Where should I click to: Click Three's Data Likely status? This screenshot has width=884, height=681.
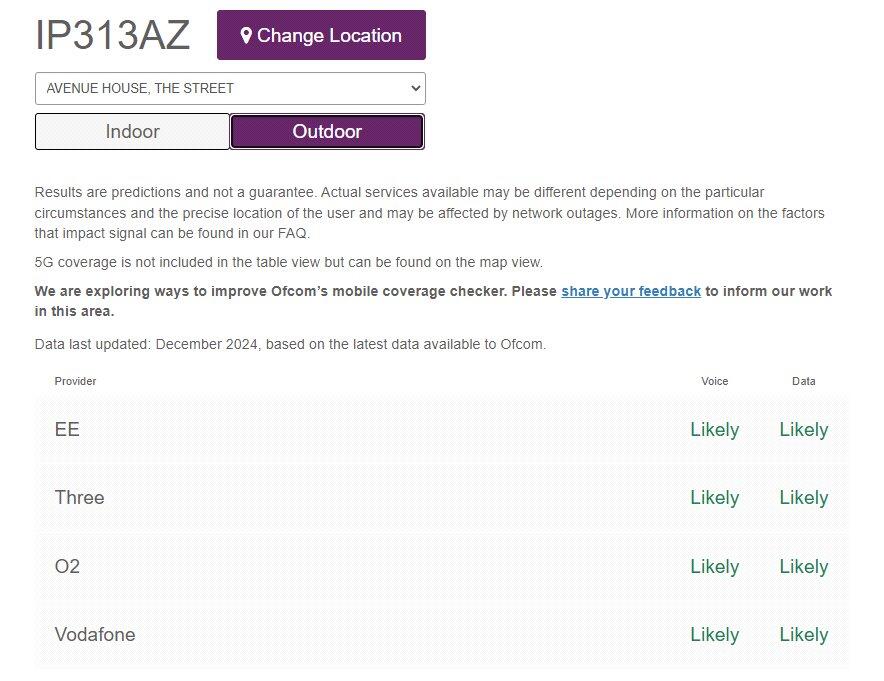pyautogui.click(x=804, y=498)
